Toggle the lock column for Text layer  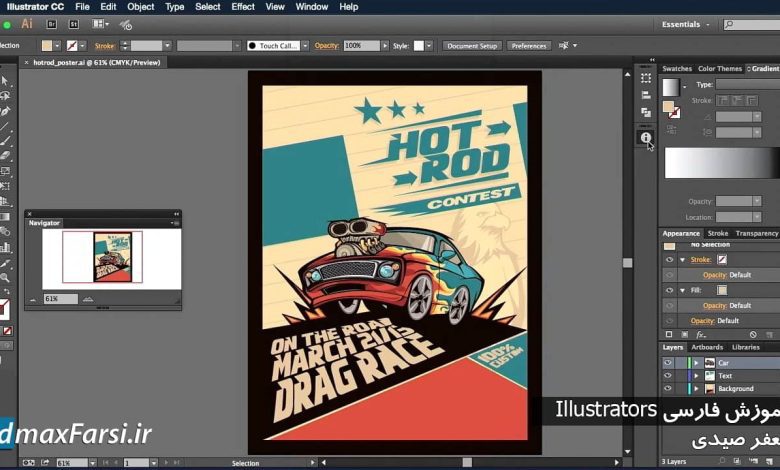pyautogui.click(x=681, y=376)
